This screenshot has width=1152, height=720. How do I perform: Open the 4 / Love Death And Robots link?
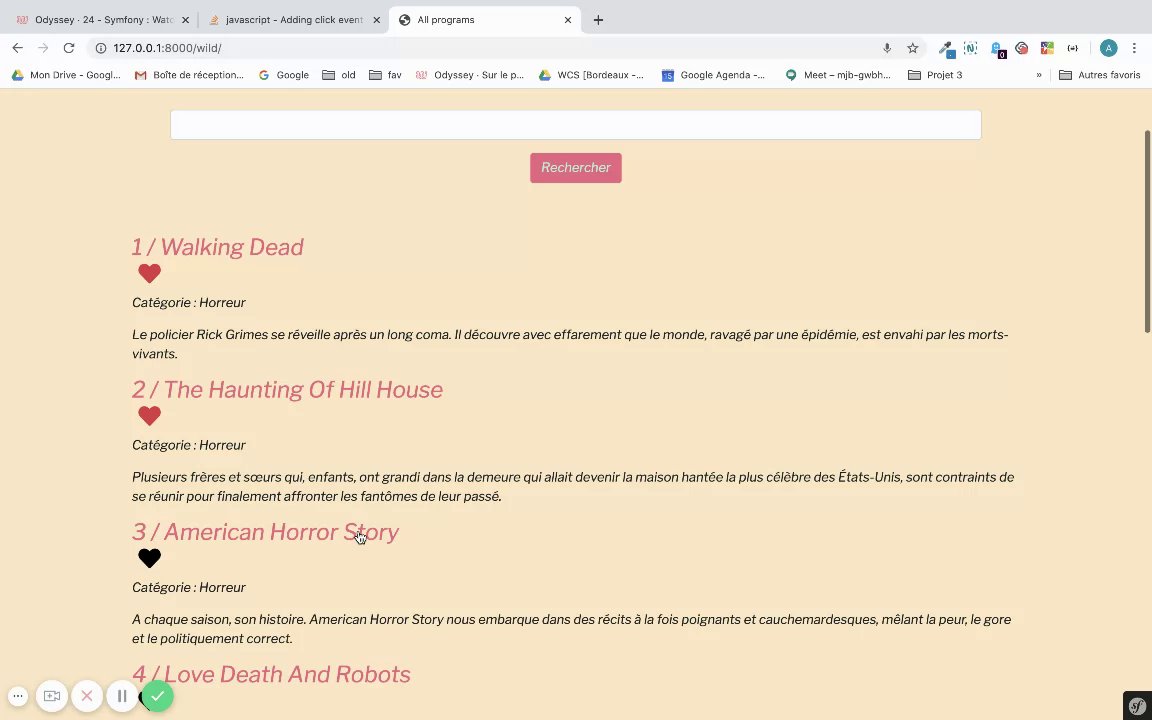pos(271,674)
